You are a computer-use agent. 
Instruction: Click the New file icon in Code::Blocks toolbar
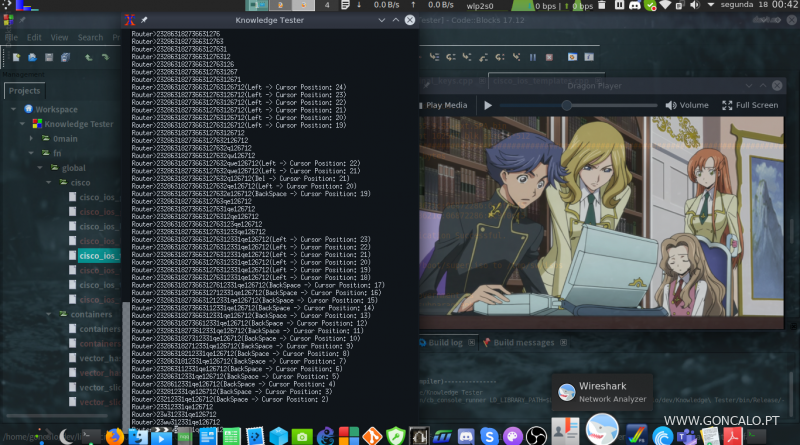coord(16,57)
